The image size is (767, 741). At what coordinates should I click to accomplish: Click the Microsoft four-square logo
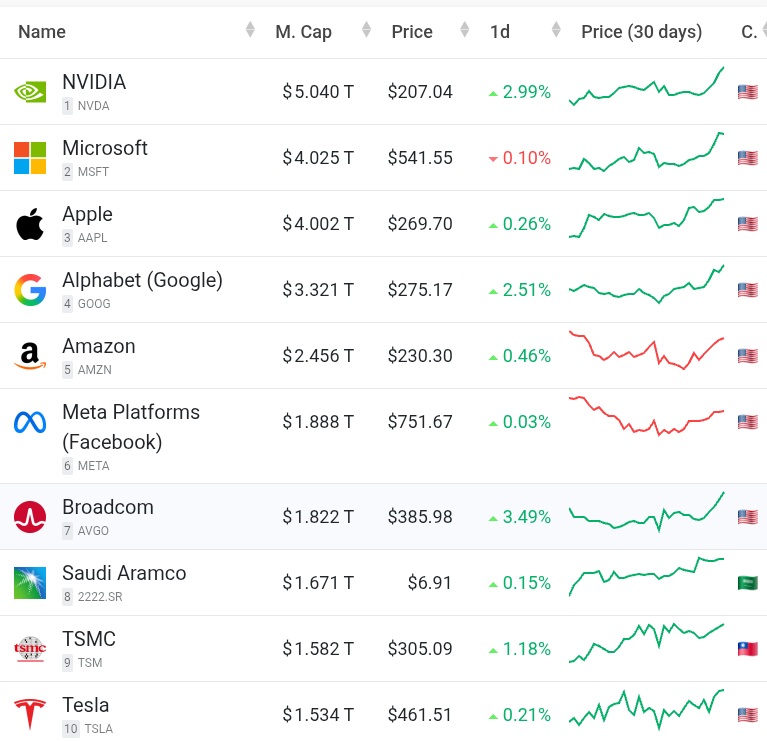30,158
